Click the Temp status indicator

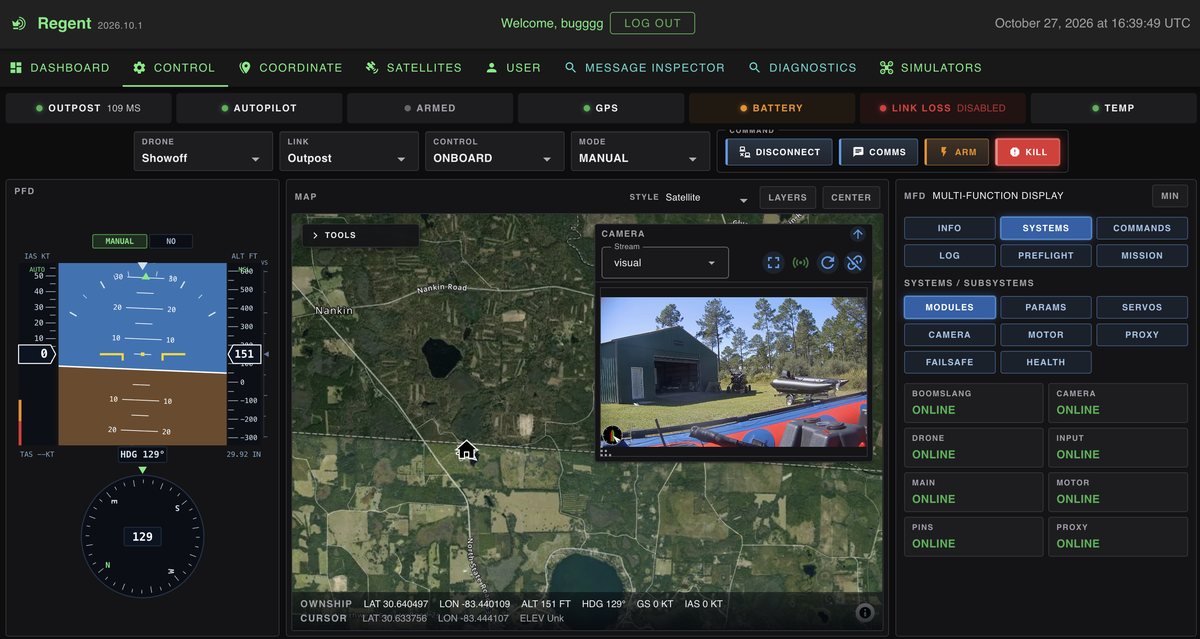tap(1113, 108)
